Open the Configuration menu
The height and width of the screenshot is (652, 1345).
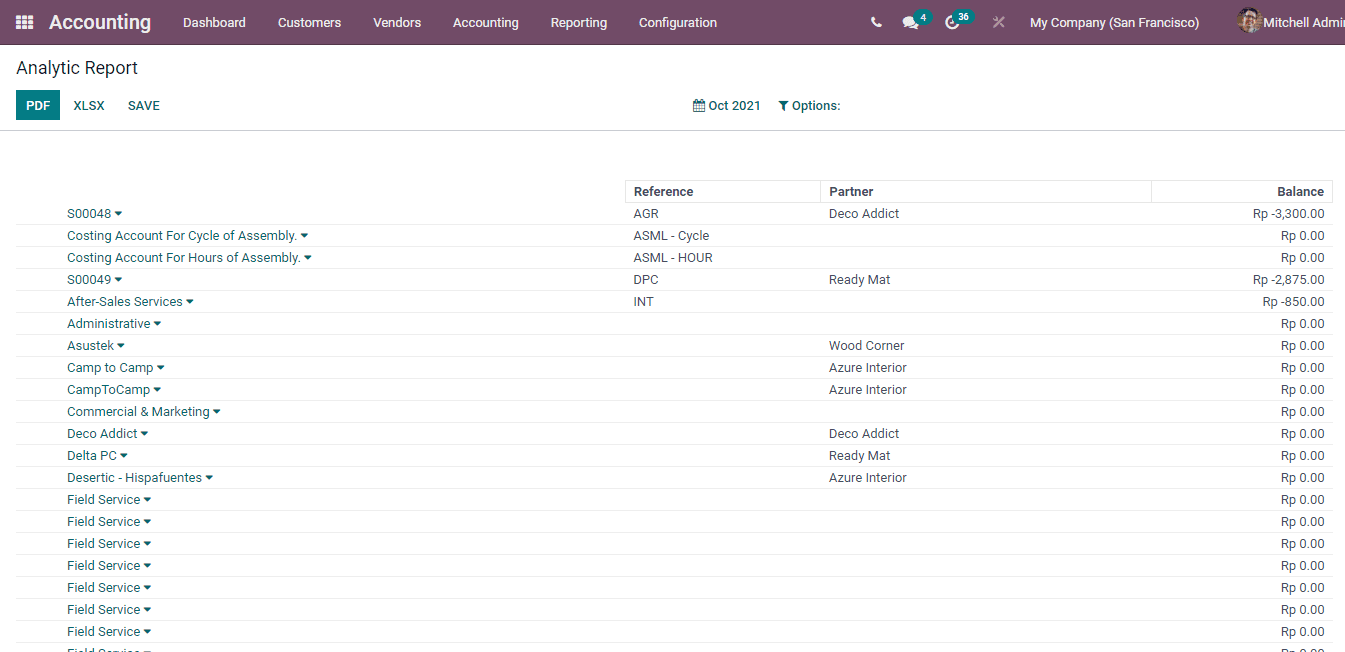677,22
